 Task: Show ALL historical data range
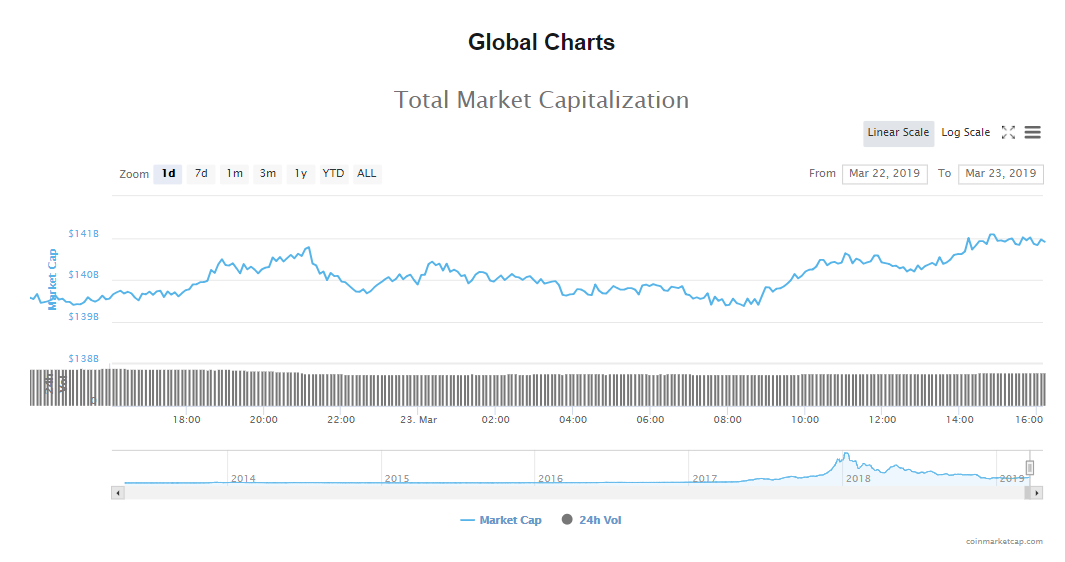tap(367, 174)
